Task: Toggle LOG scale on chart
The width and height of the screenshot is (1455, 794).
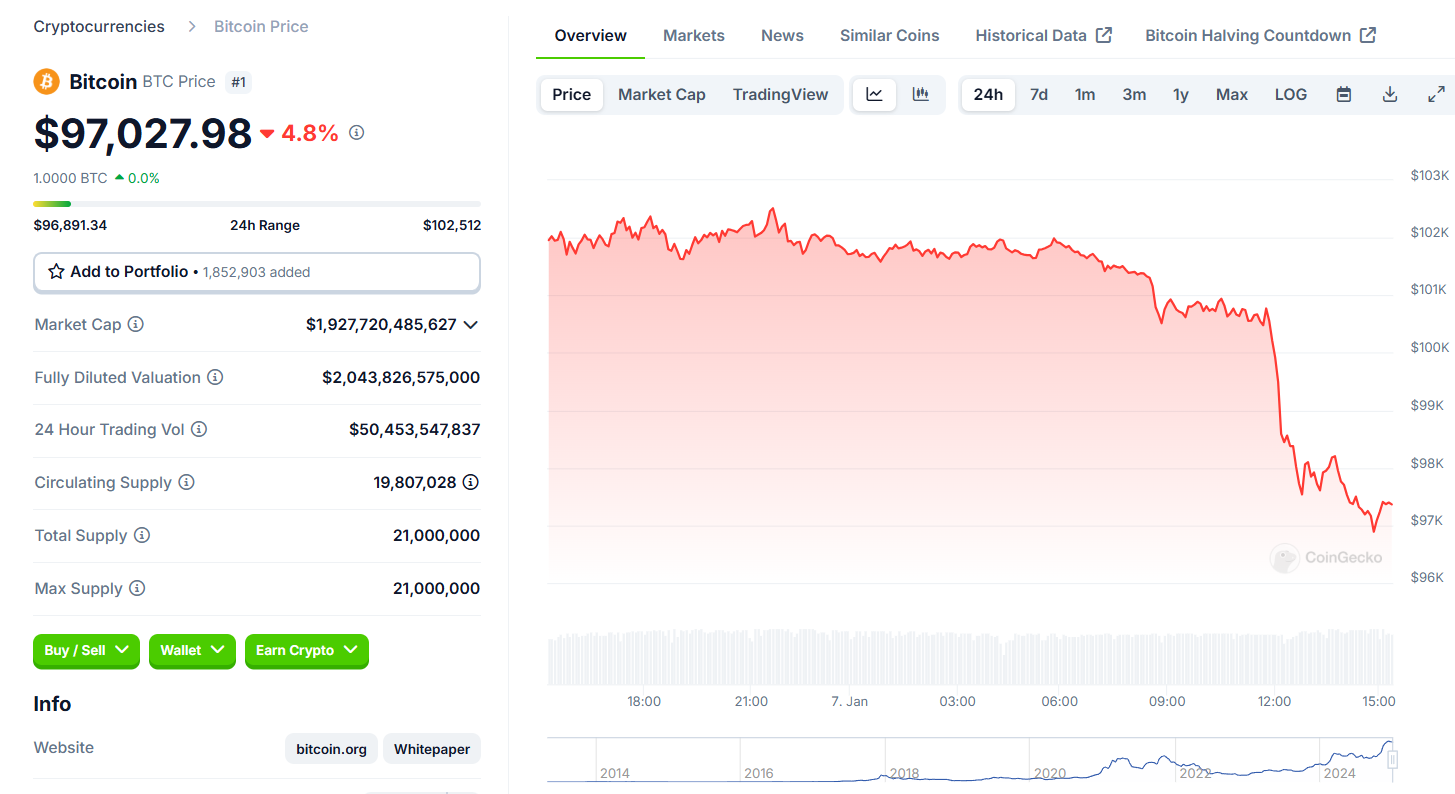Action: (x=1291, y=95)
